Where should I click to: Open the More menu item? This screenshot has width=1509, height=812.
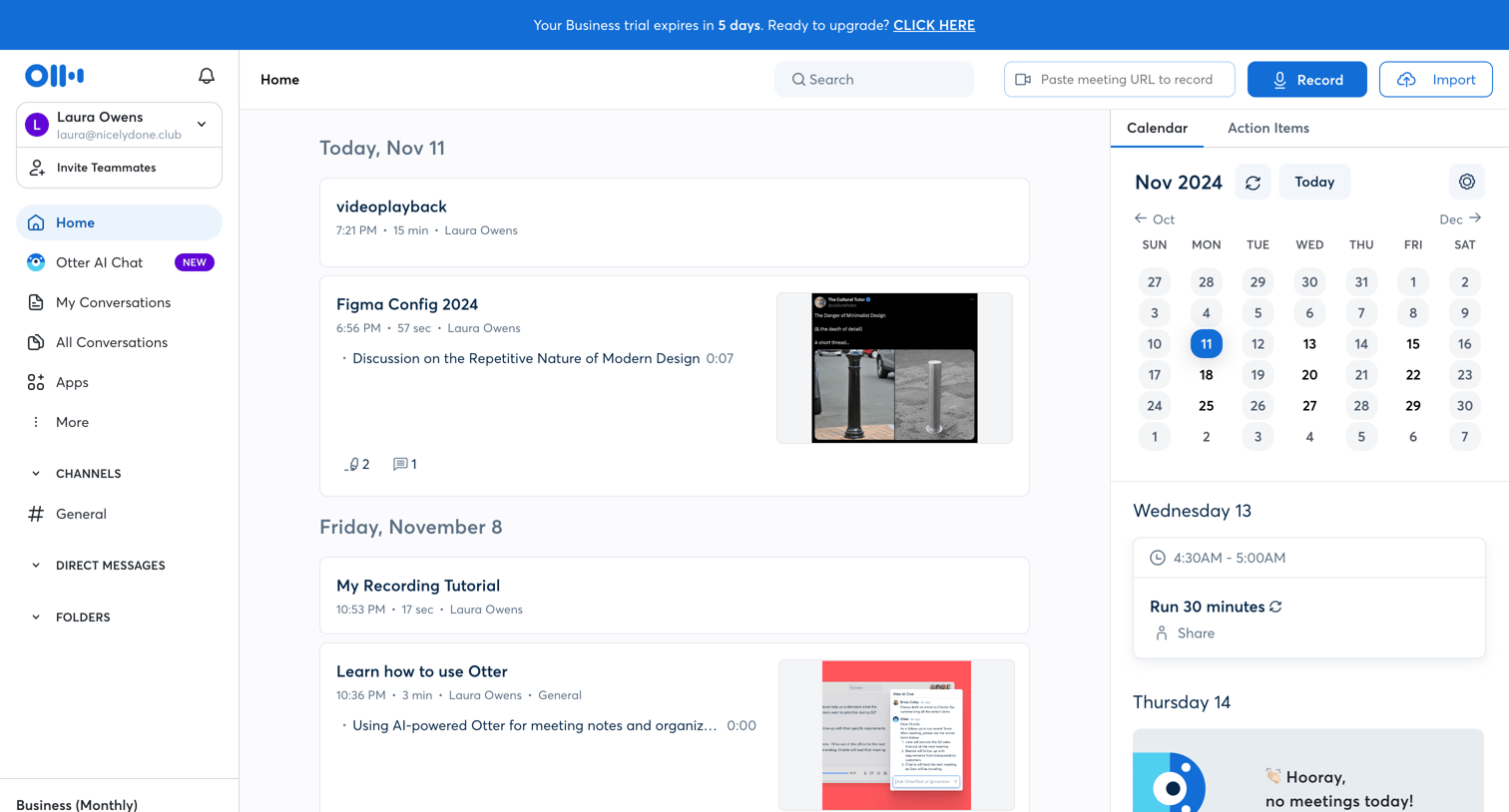(x=119, y=422)
